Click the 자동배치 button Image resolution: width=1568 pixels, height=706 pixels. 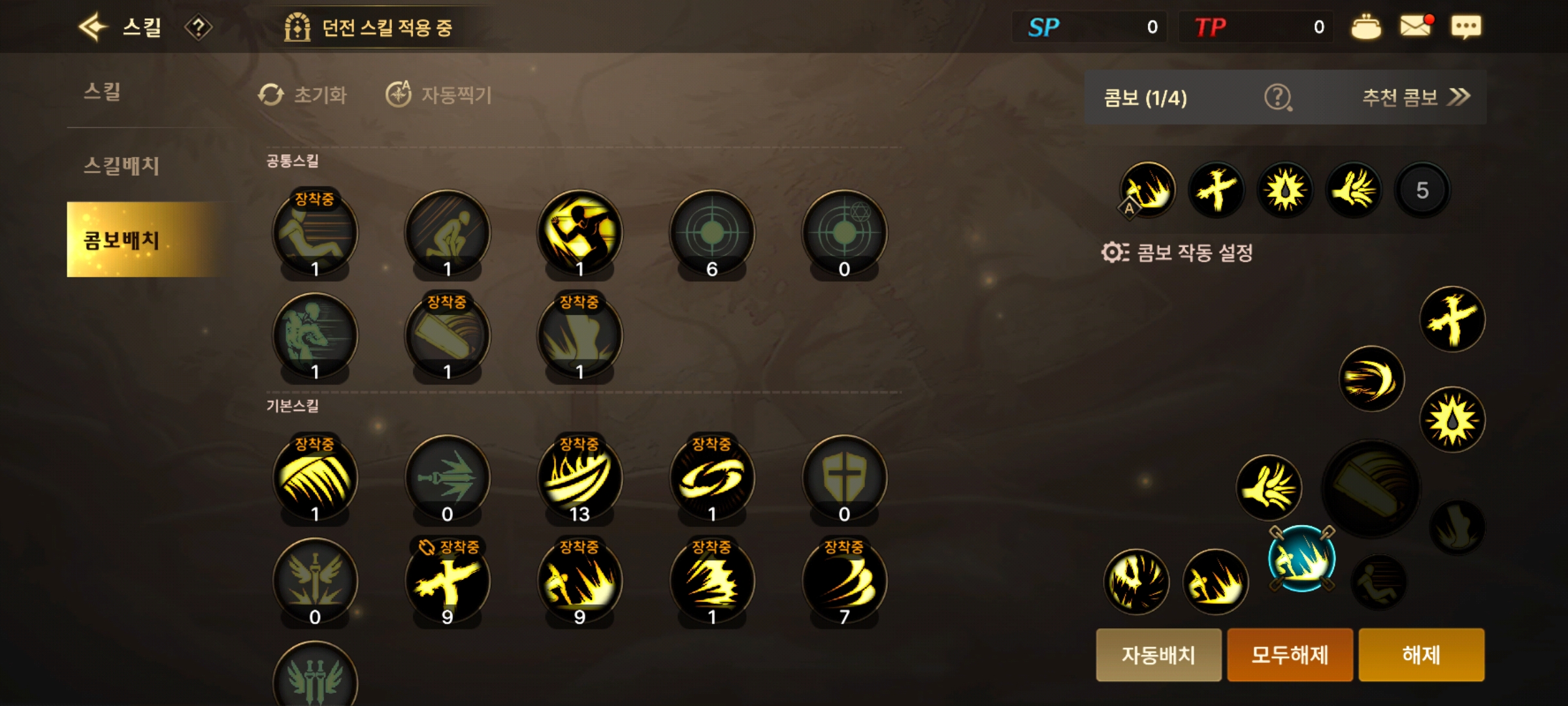coord(1158,655)
